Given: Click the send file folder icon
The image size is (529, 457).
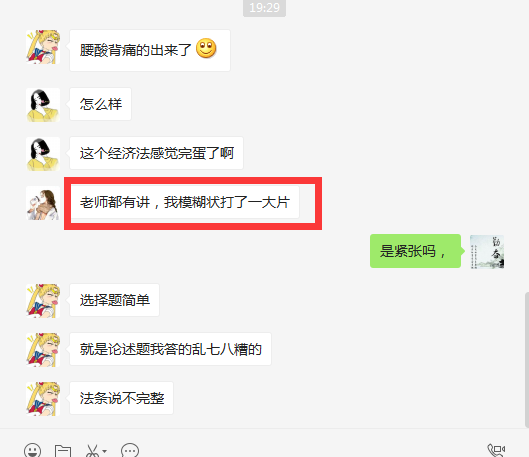Looking at the screenshot, I should click(x=63, y=452).
